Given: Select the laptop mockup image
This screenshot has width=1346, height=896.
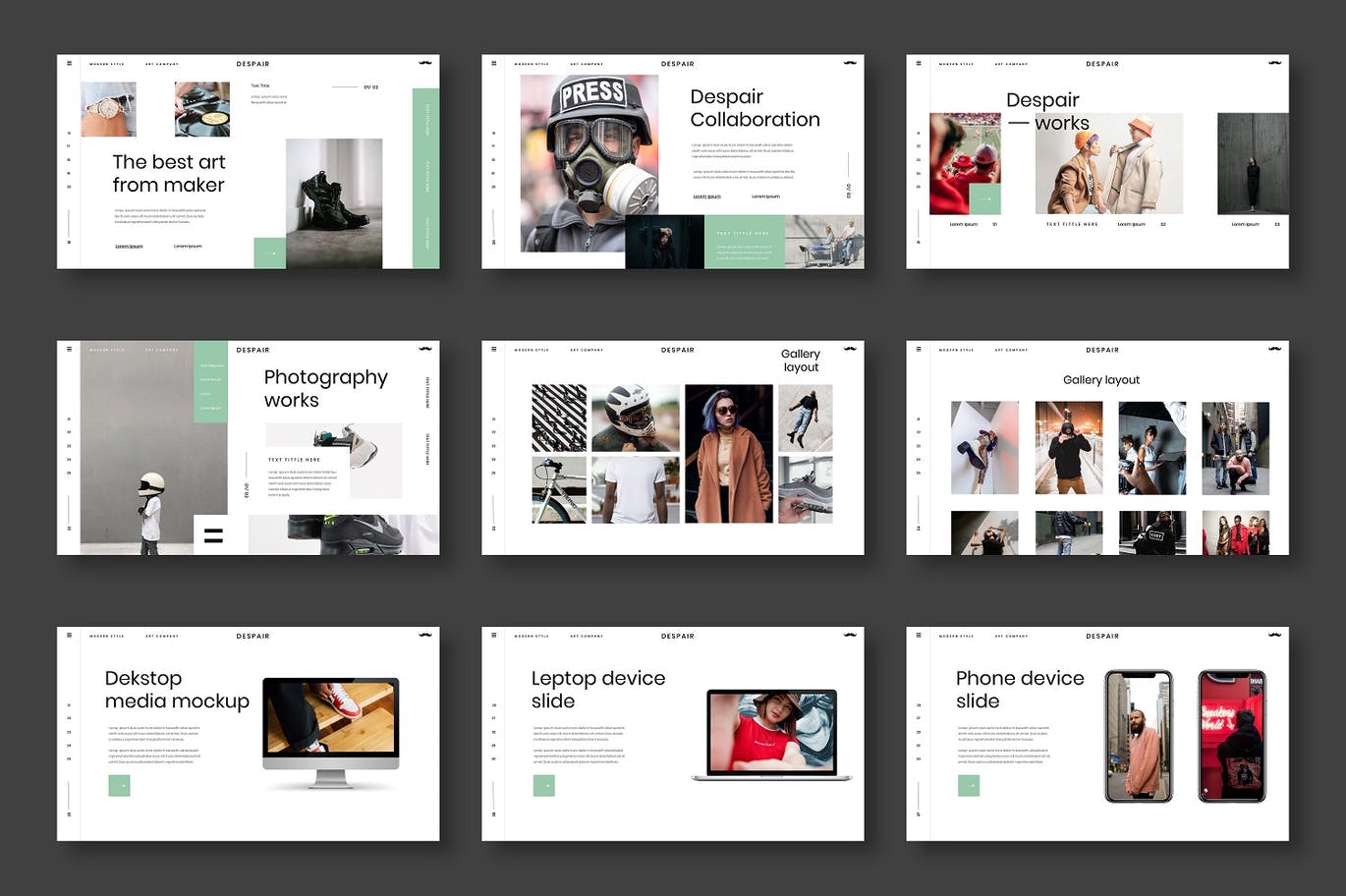Looking at the screenshot, I should pos(771,734).
